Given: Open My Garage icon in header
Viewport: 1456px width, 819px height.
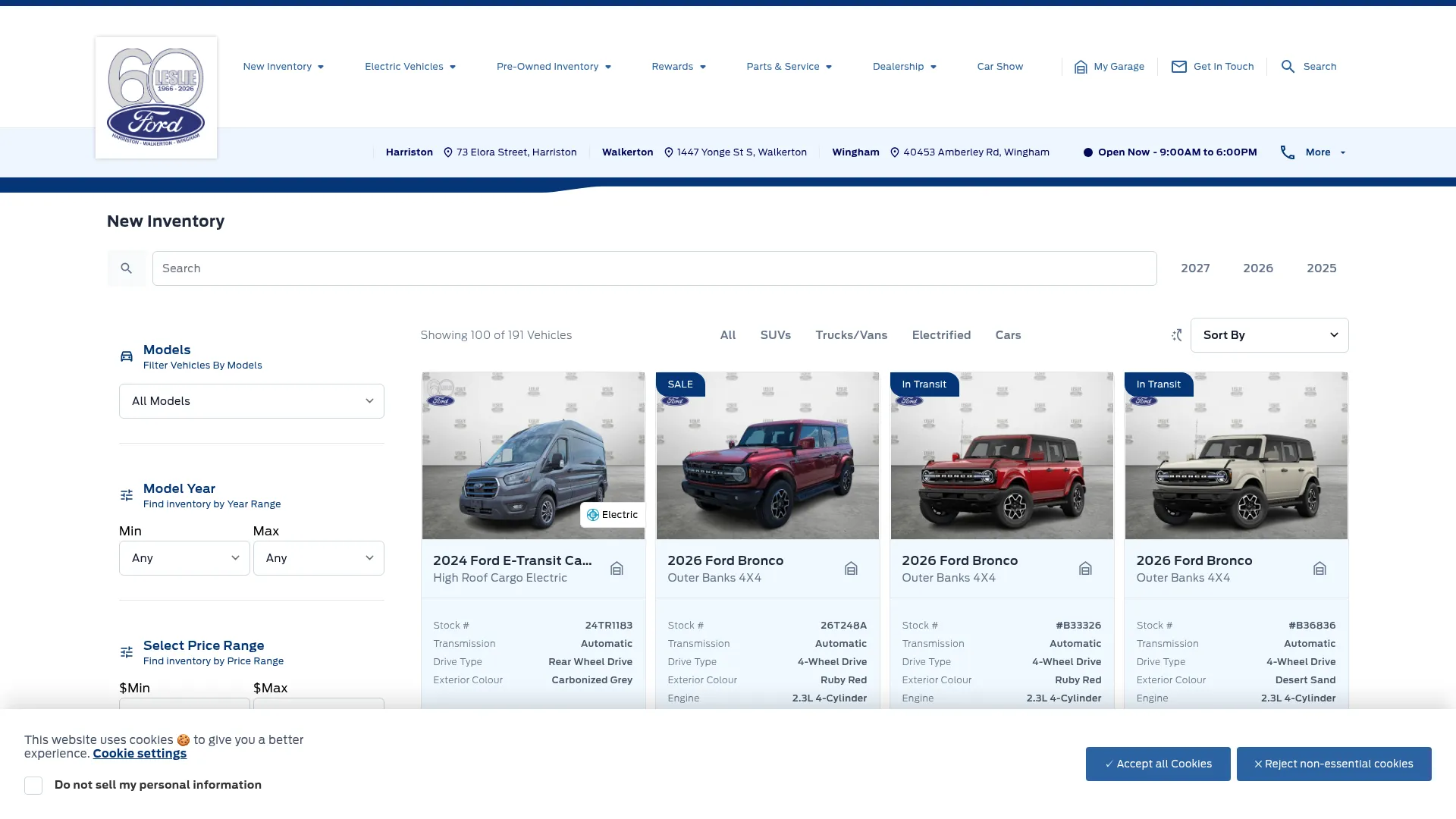Looking at the screenshot, I should 1081,67.
